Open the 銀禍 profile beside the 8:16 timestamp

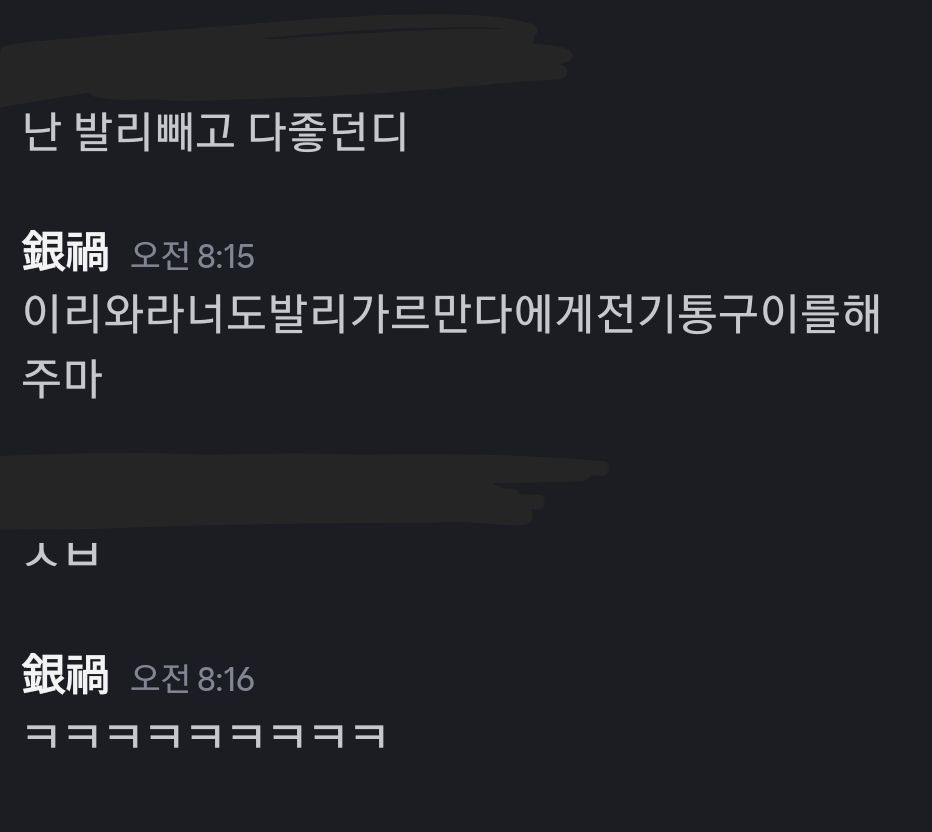(x=65, y=674)
